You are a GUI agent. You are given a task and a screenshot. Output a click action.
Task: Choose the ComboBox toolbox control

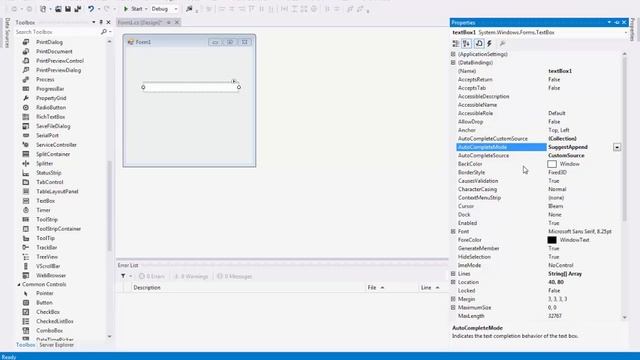point(49,331)
